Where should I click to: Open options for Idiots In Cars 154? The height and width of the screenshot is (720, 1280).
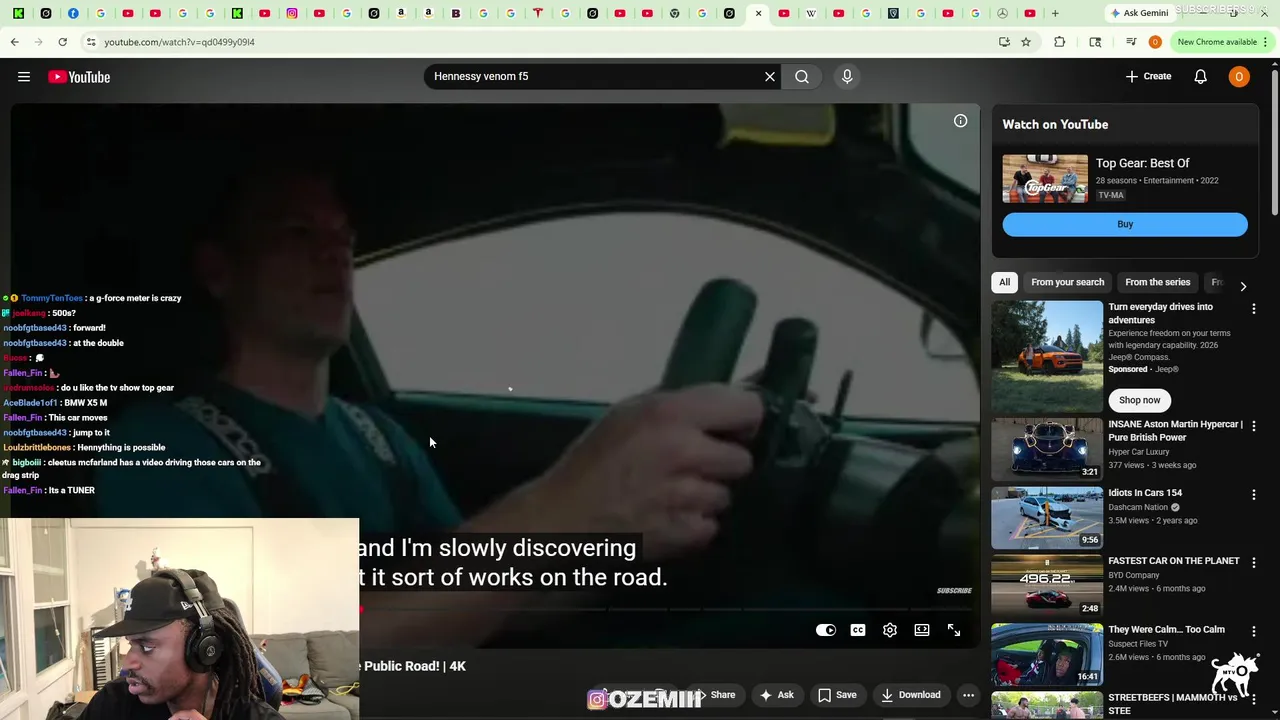pos(1254,494)
